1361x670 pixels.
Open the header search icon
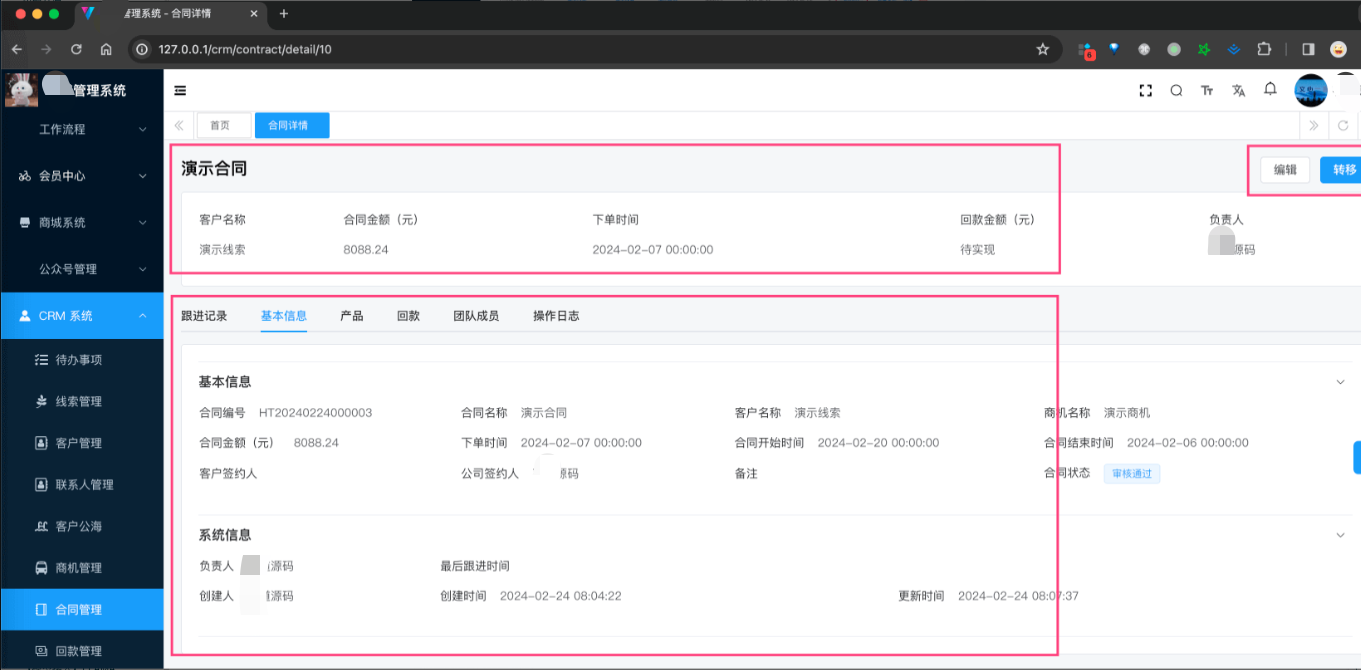click(x=1176, y=90)
